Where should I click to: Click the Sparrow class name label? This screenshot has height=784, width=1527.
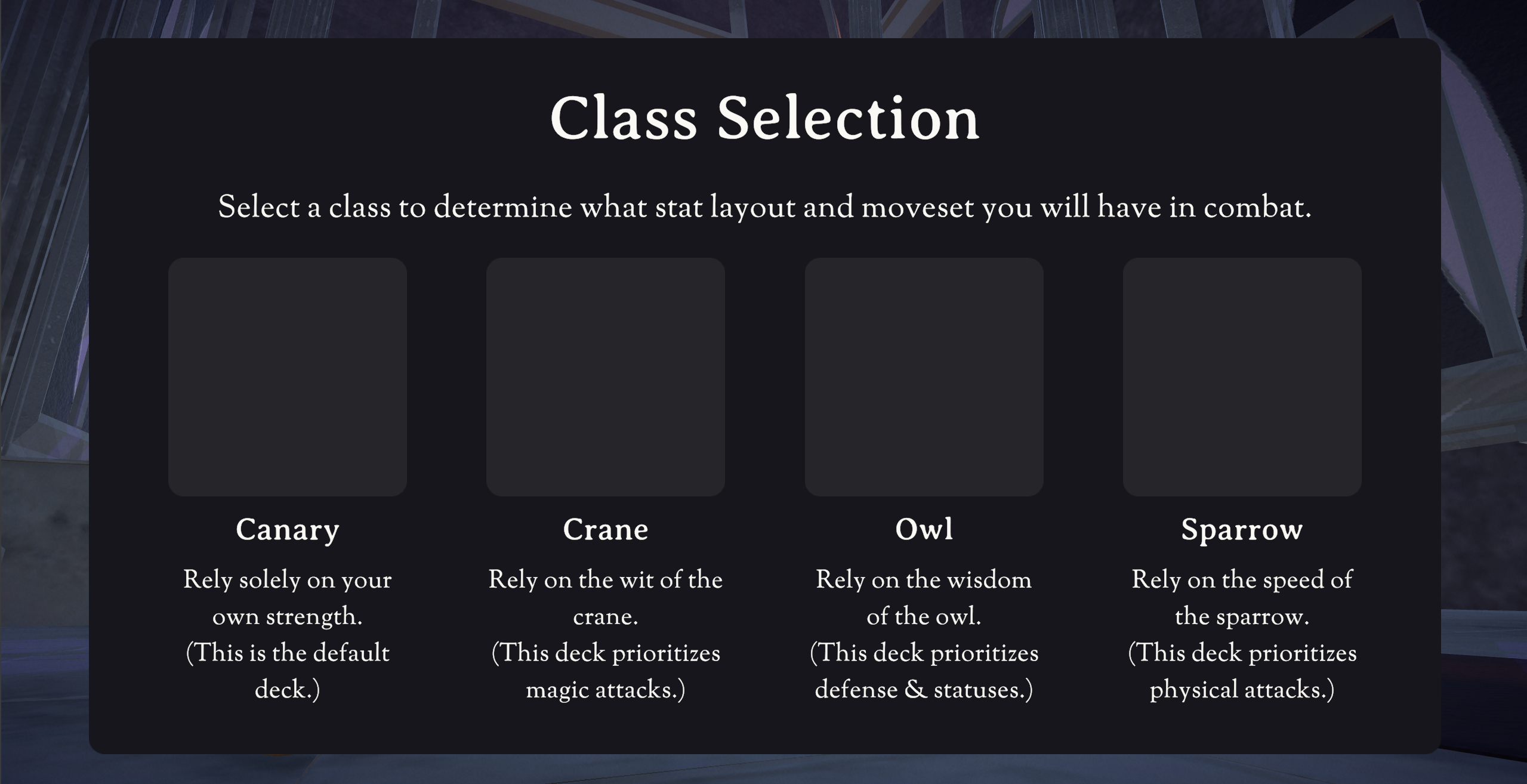click(x=1242, y=530)
